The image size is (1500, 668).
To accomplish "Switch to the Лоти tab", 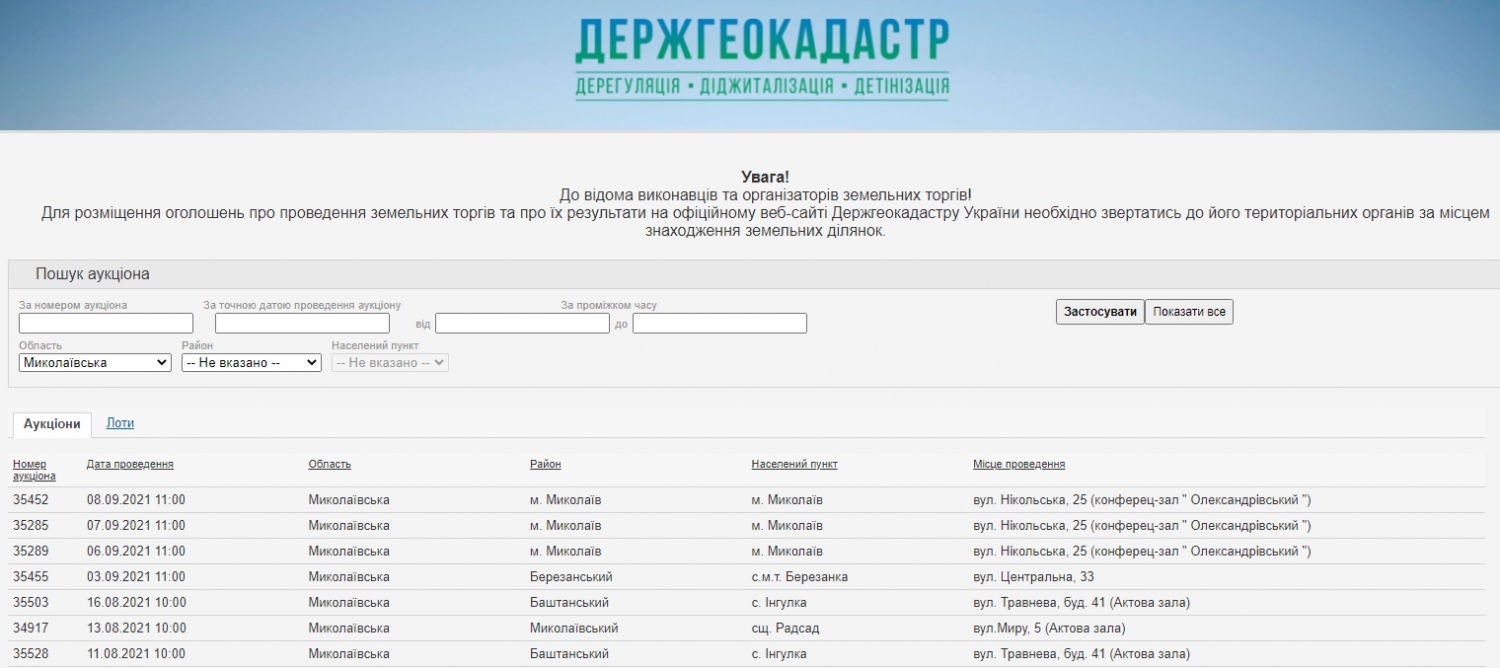I will click(120, 423).
